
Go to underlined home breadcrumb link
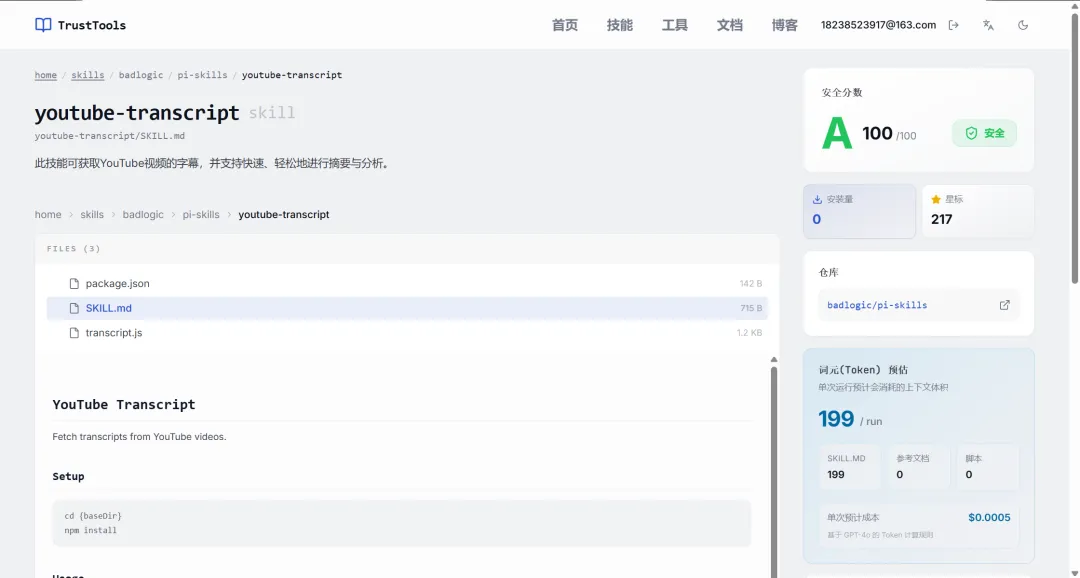click(x=45, y=74)
